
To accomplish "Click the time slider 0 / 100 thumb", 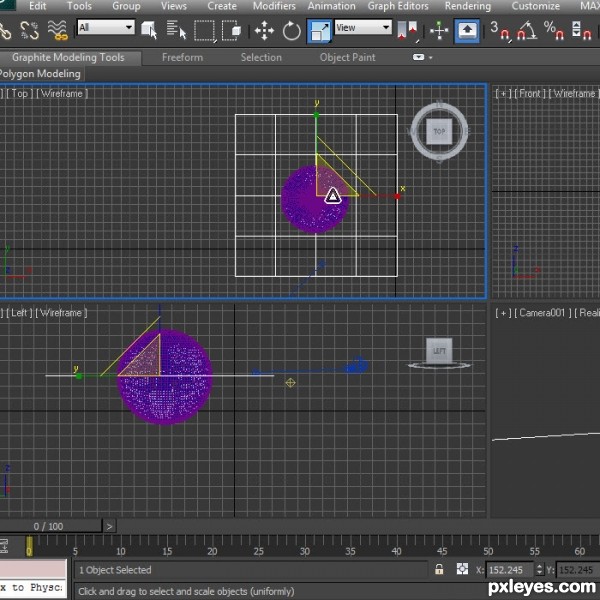I will tap(49, 527).
